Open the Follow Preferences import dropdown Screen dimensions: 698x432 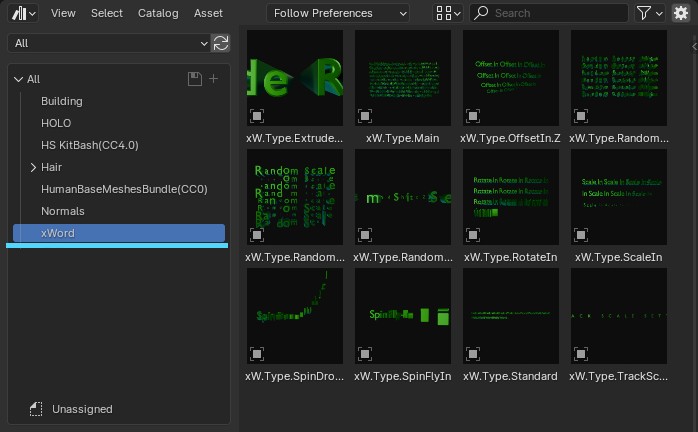338,13
